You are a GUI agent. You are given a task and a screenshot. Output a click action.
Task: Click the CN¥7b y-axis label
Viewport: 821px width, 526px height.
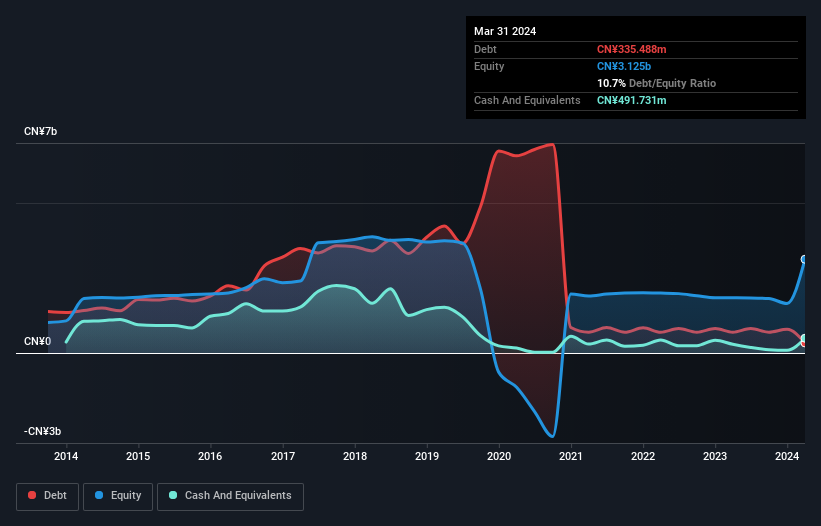point(40,131)
